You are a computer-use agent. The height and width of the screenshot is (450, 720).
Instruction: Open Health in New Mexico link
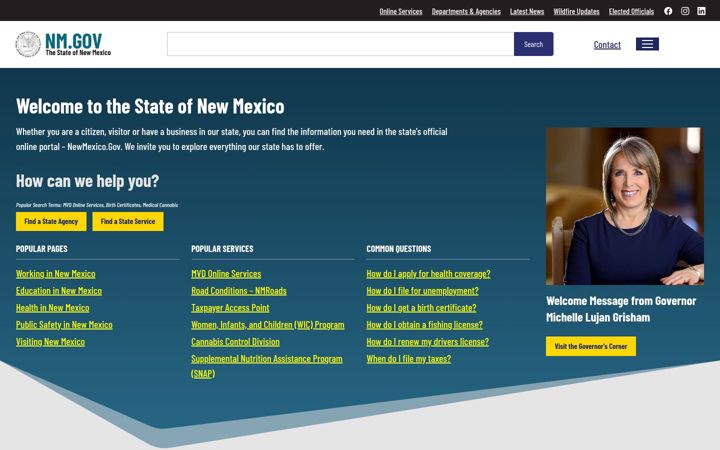[53, 308]
